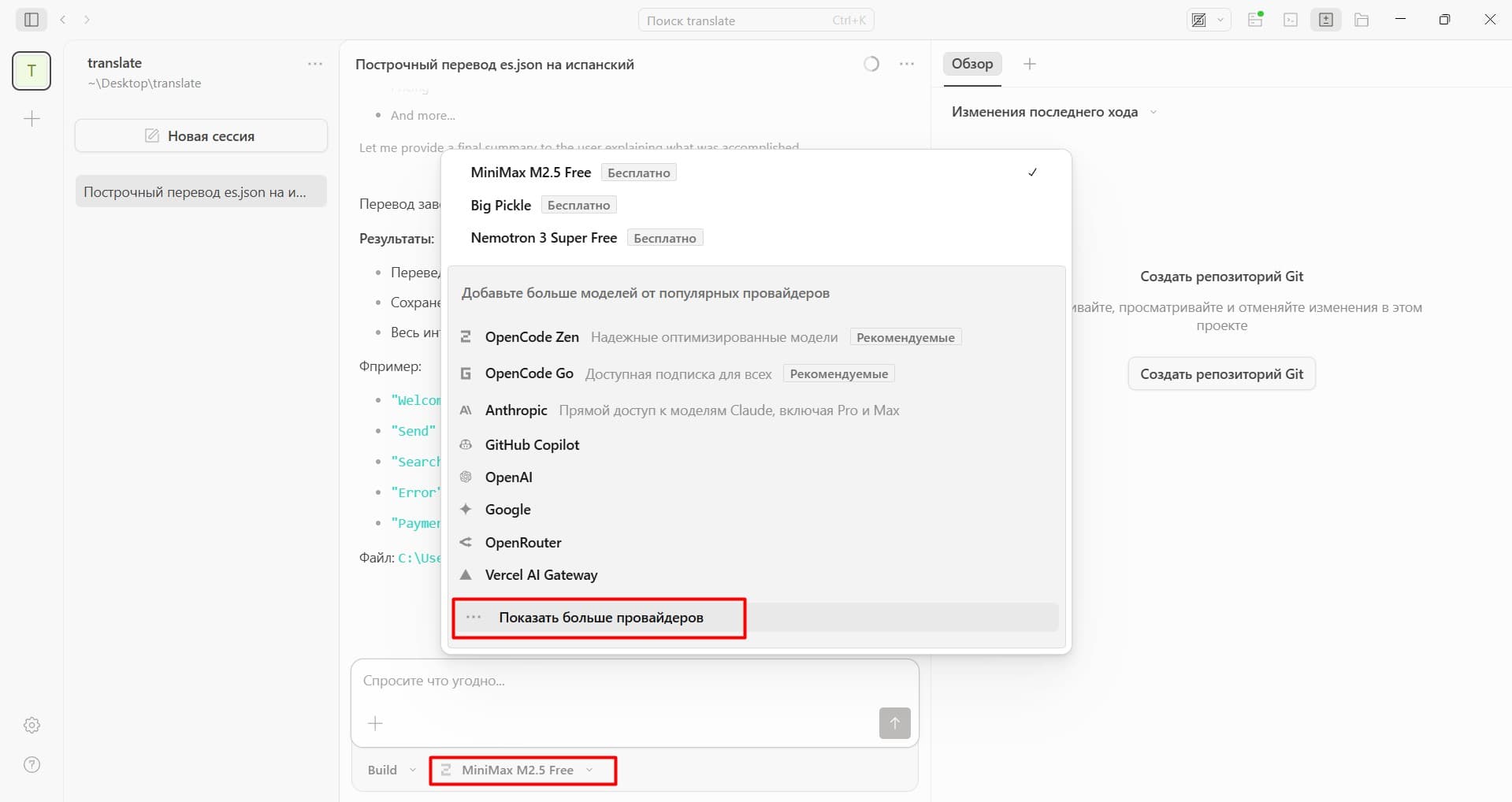Choose the OpenCode Go provider

[756, 373]
